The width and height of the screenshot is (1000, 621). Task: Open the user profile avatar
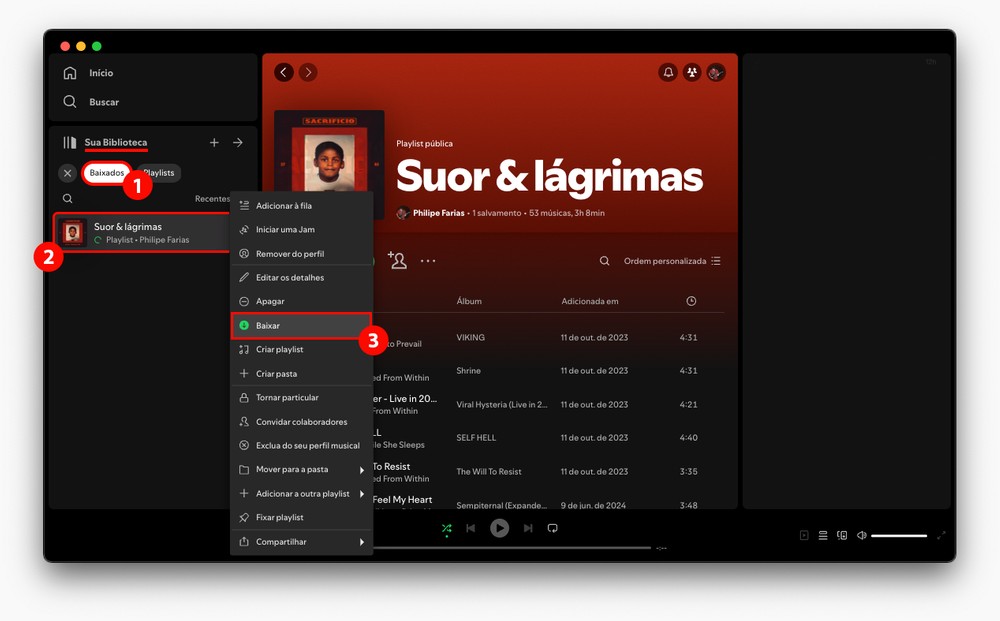coord(716,72)
